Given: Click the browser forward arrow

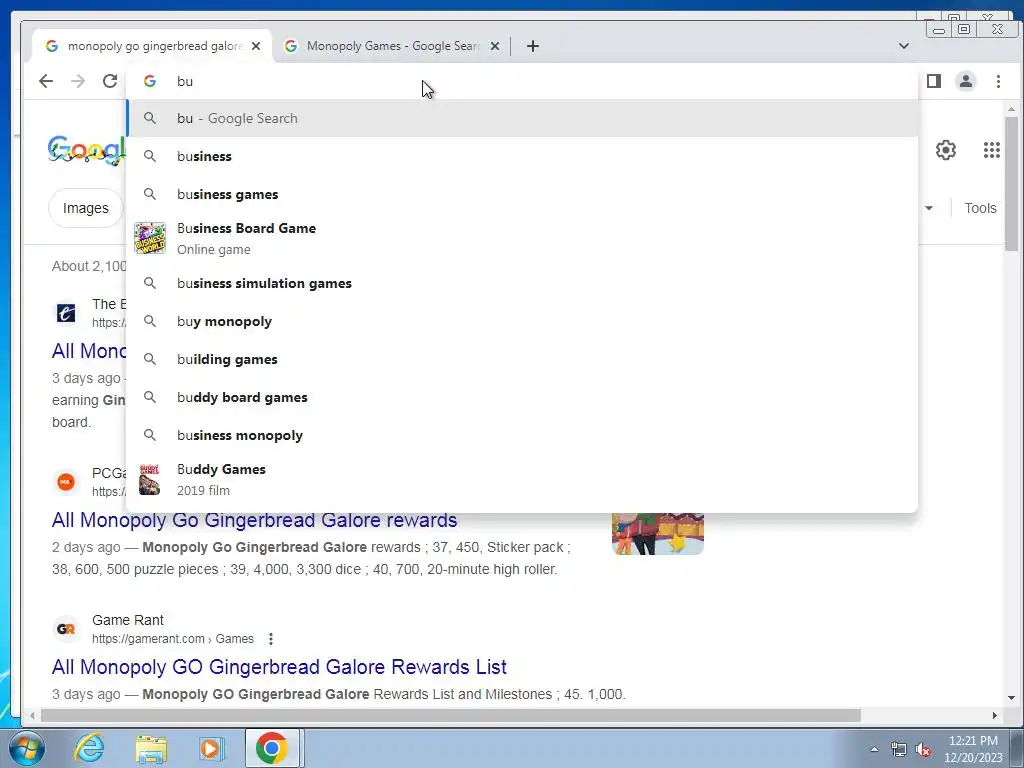Looking at the screenshot, I should (x=78, y=81).
